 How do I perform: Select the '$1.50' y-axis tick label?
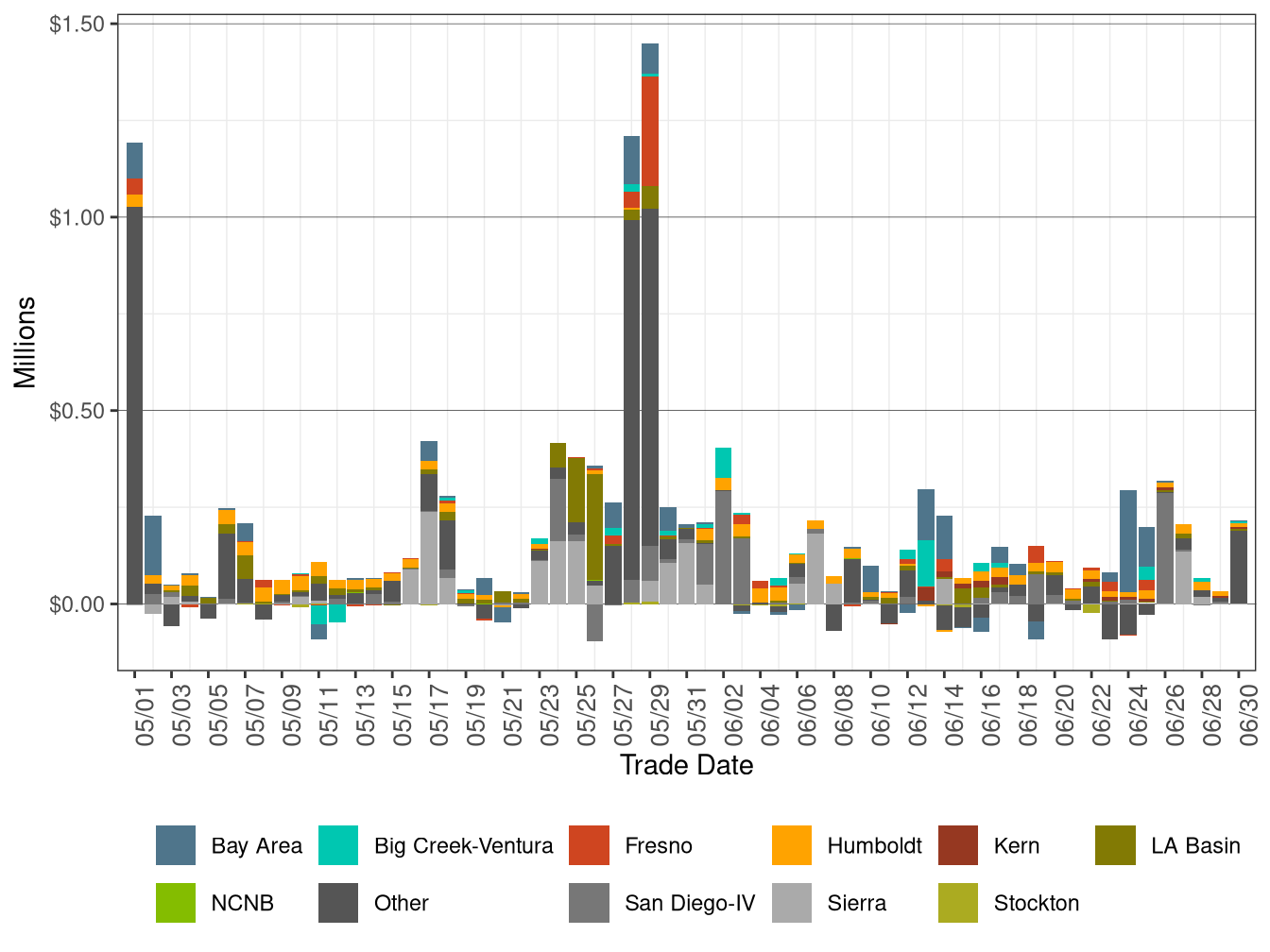point(77,24)
